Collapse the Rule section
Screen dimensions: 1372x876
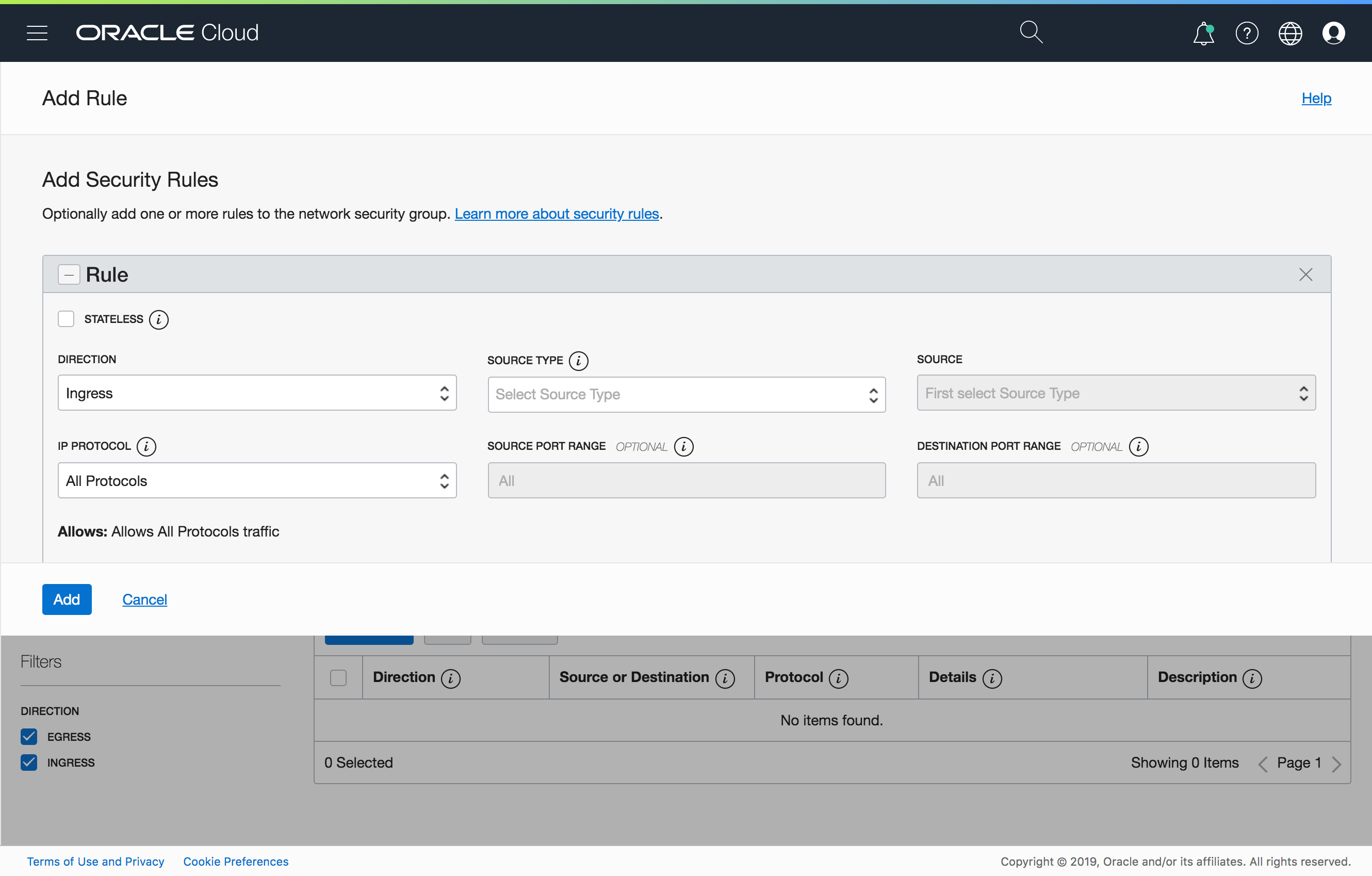click(69, 274)
